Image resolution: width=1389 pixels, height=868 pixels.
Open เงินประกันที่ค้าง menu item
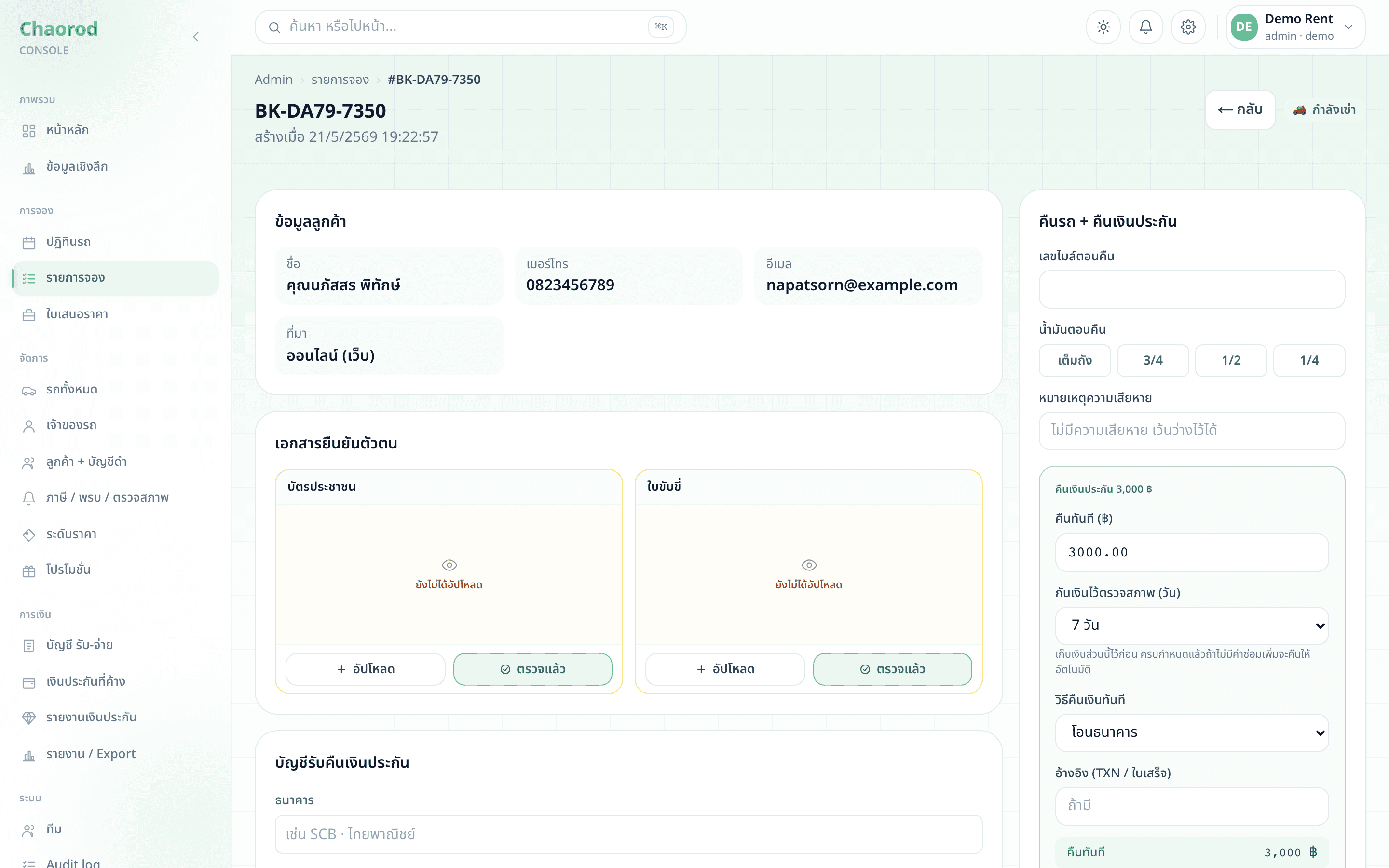115,682
